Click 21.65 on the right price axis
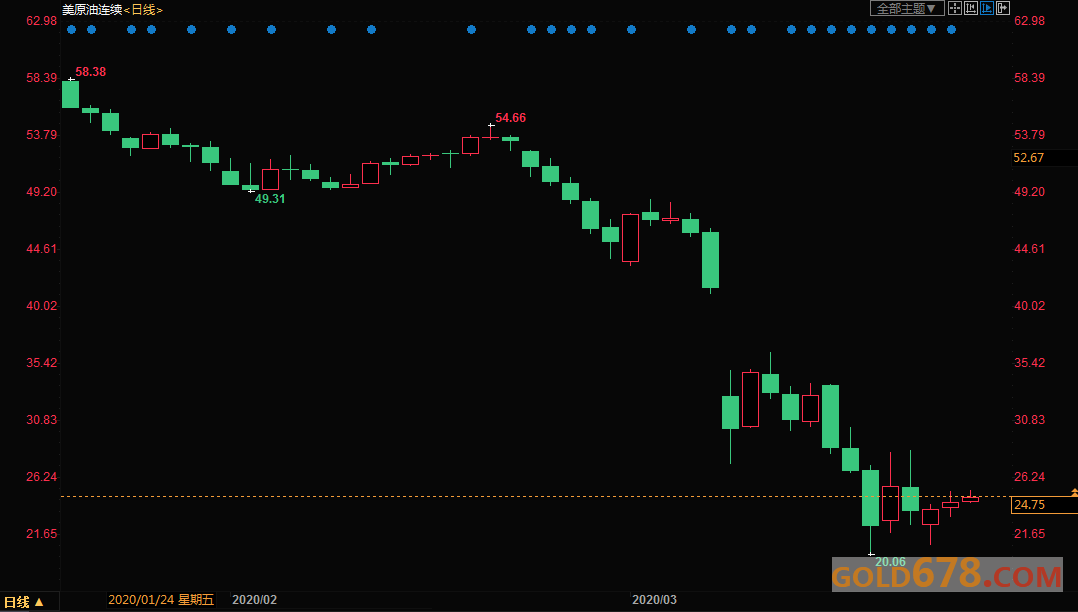Viewport: 1078px width, 612px height. pos(1029,534)
